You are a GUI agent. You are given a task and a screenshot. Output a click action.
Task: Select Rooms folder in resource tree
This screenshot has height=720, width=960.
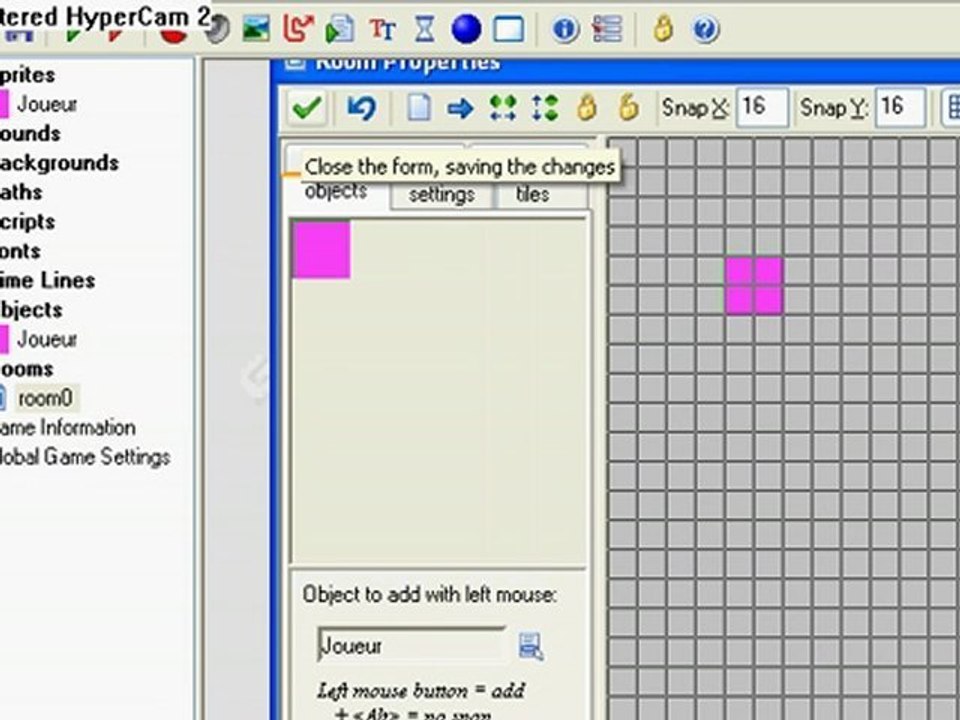(27, 369)
